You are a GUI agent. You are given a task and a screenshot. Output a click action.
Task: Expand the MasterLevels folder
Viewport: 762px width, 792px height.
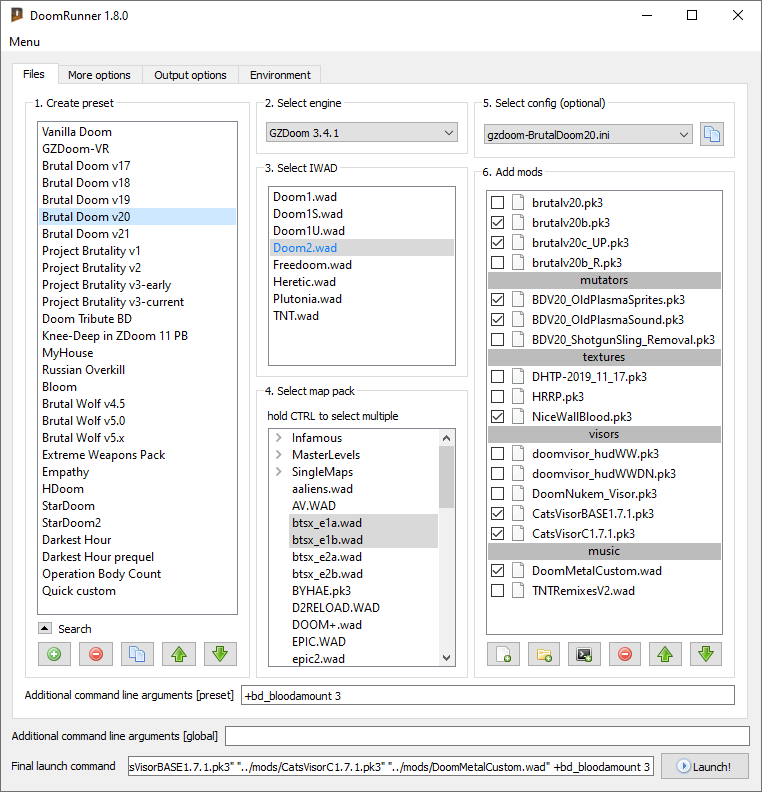pyautogui.click(x=279, y=455)
